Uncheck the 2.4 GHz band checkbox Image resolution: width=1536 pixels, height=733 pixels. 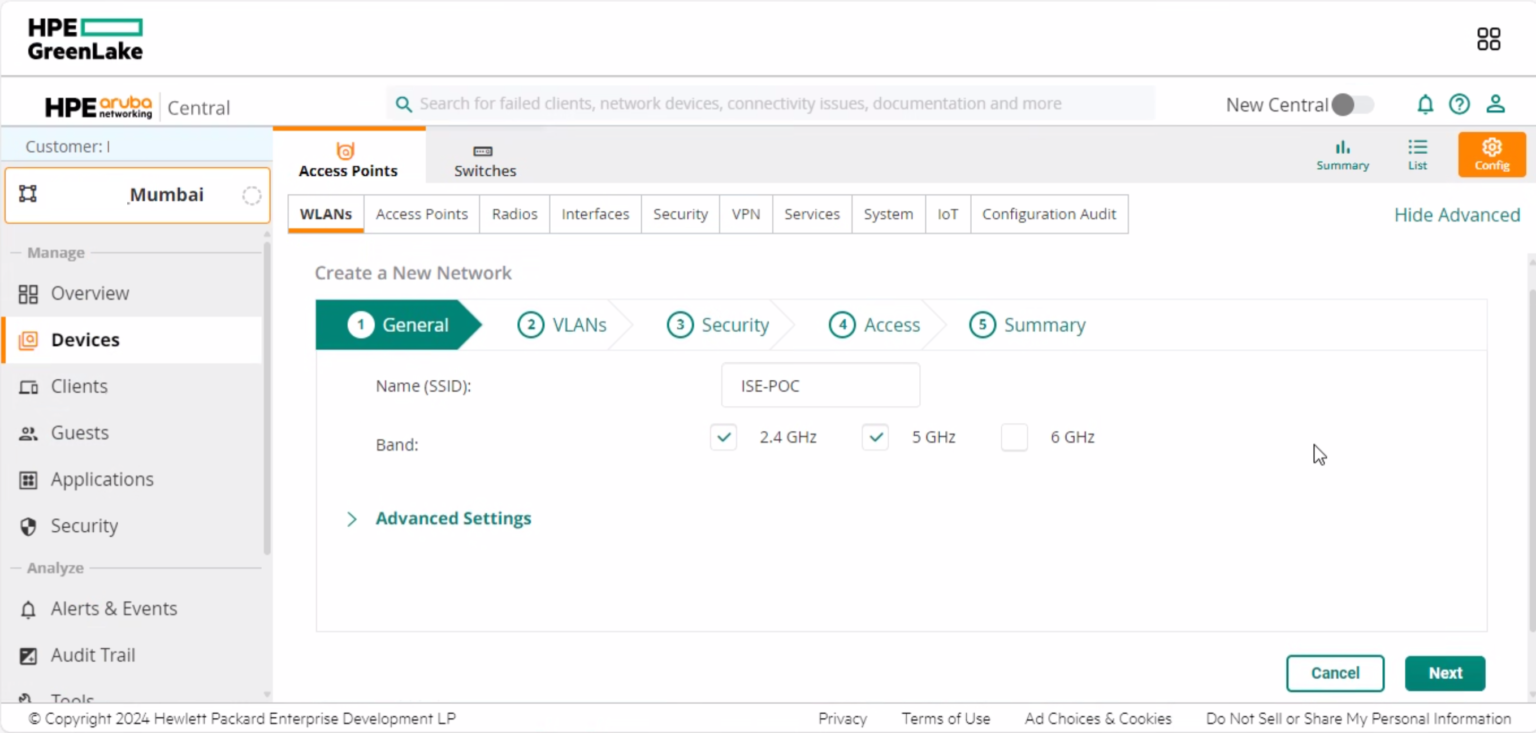tap(723, 437)
